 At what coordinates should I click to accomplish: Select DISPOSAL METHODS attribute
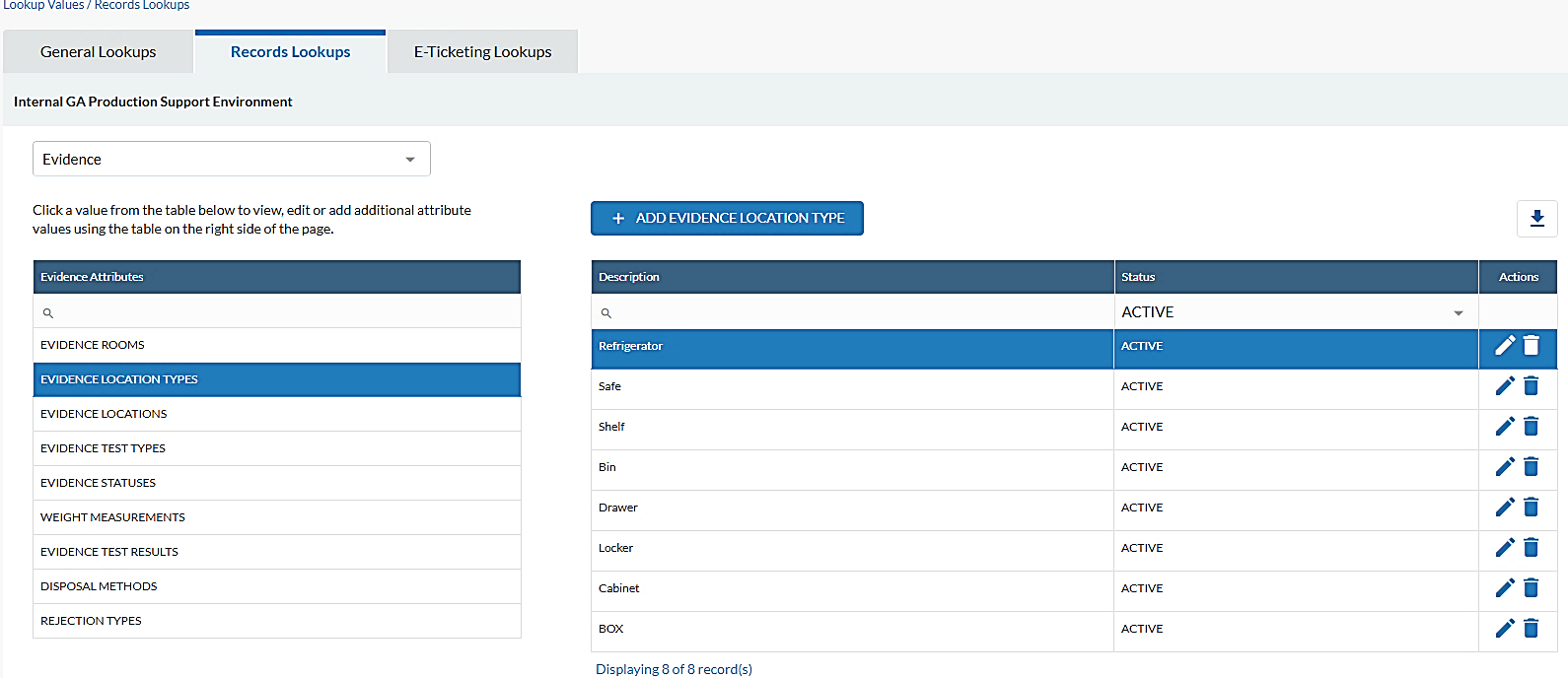point(277,586)
